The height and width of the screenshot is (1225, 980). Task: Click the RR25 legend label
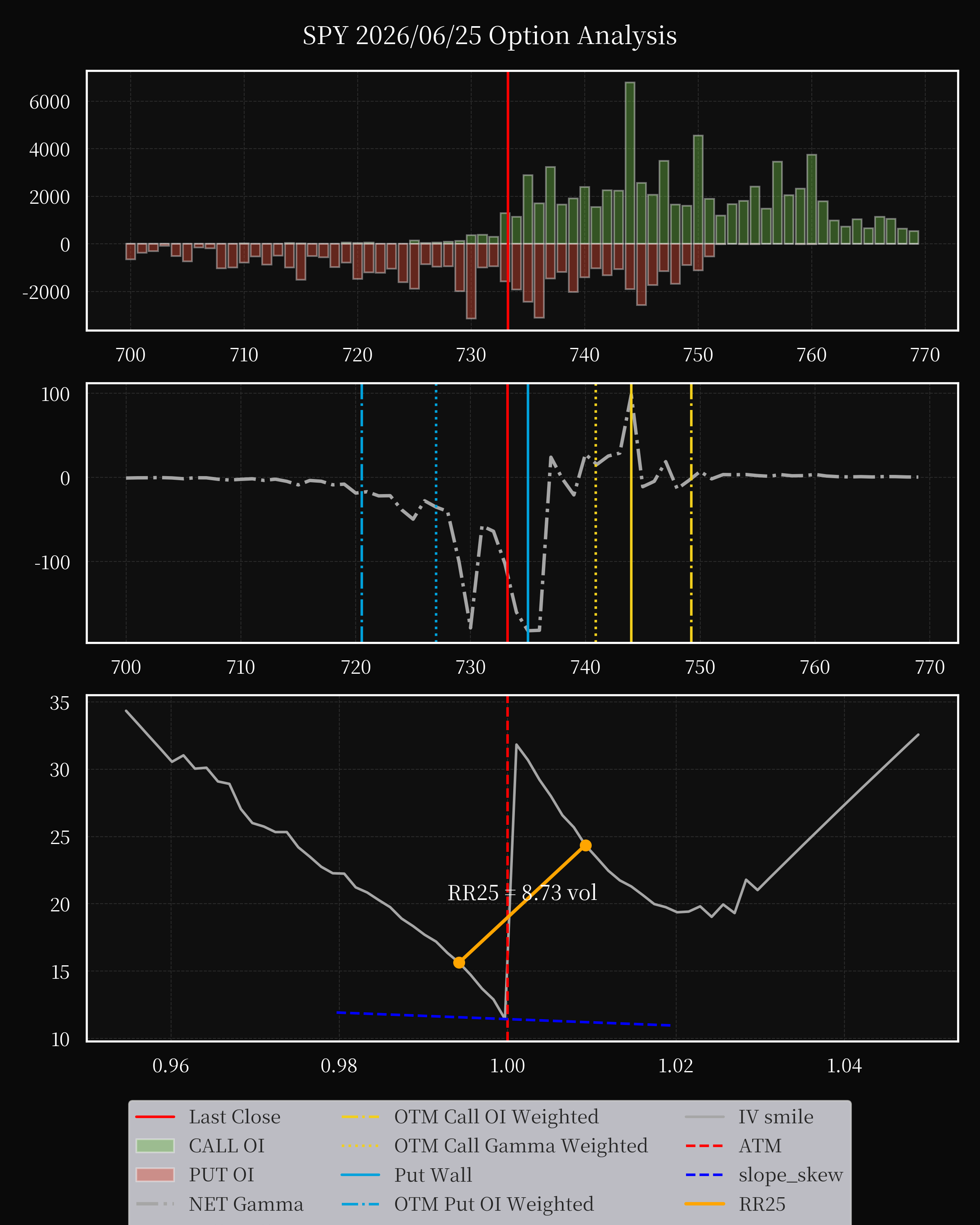tap(762, 1203)
